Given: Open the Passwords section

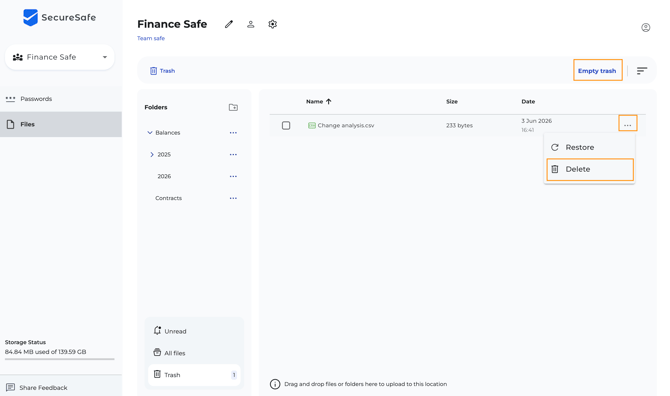Looking at the screenshot, I should tap(61, 99).
